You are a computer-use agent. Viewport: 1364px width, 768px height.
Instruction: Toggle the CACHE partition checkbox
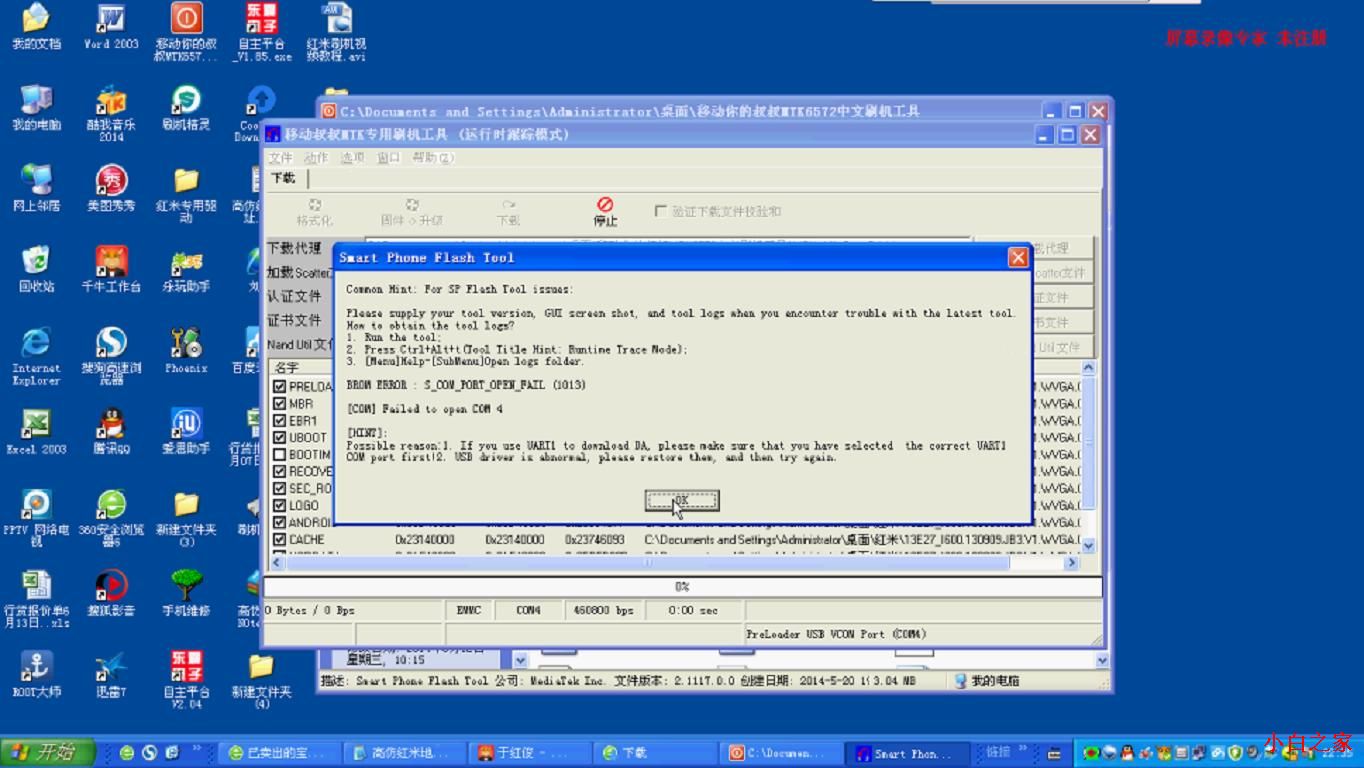point(280,540)
